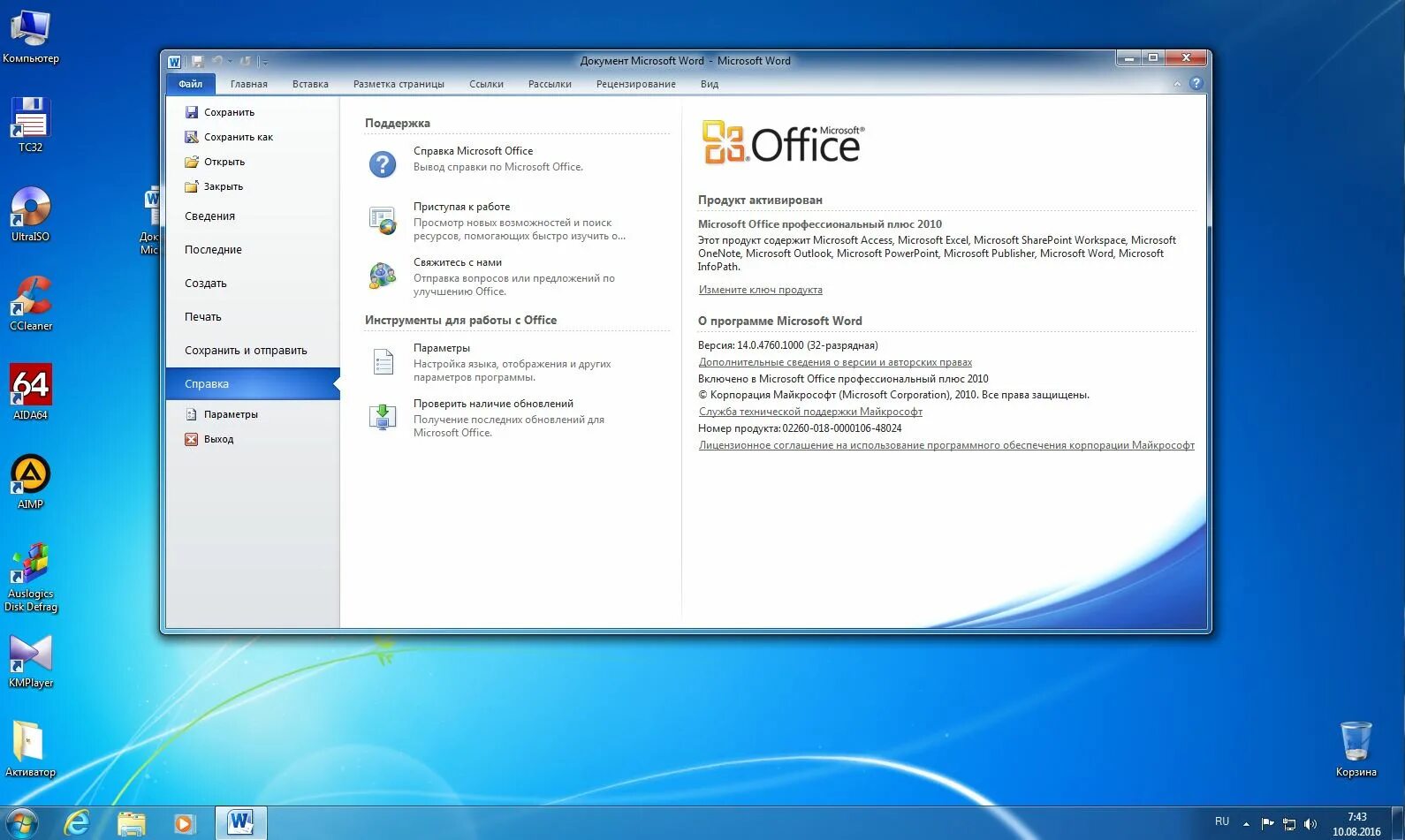Open the Файл tab
This screenshot has height=840, width=1405.
coord(191,84)
